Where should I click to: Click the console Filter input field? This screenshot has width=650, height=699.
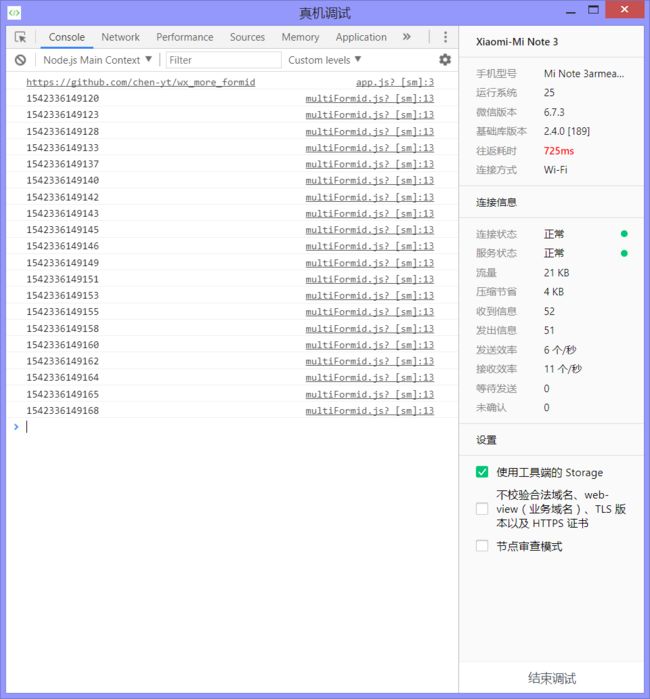(x=222, y=60)
